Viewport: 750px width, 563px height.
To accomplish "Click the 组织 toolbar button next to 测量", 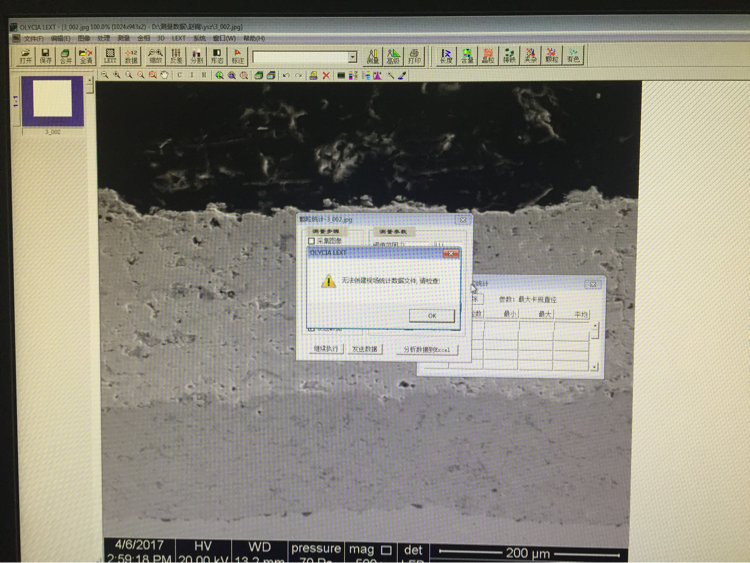I will tap(393, 56).
